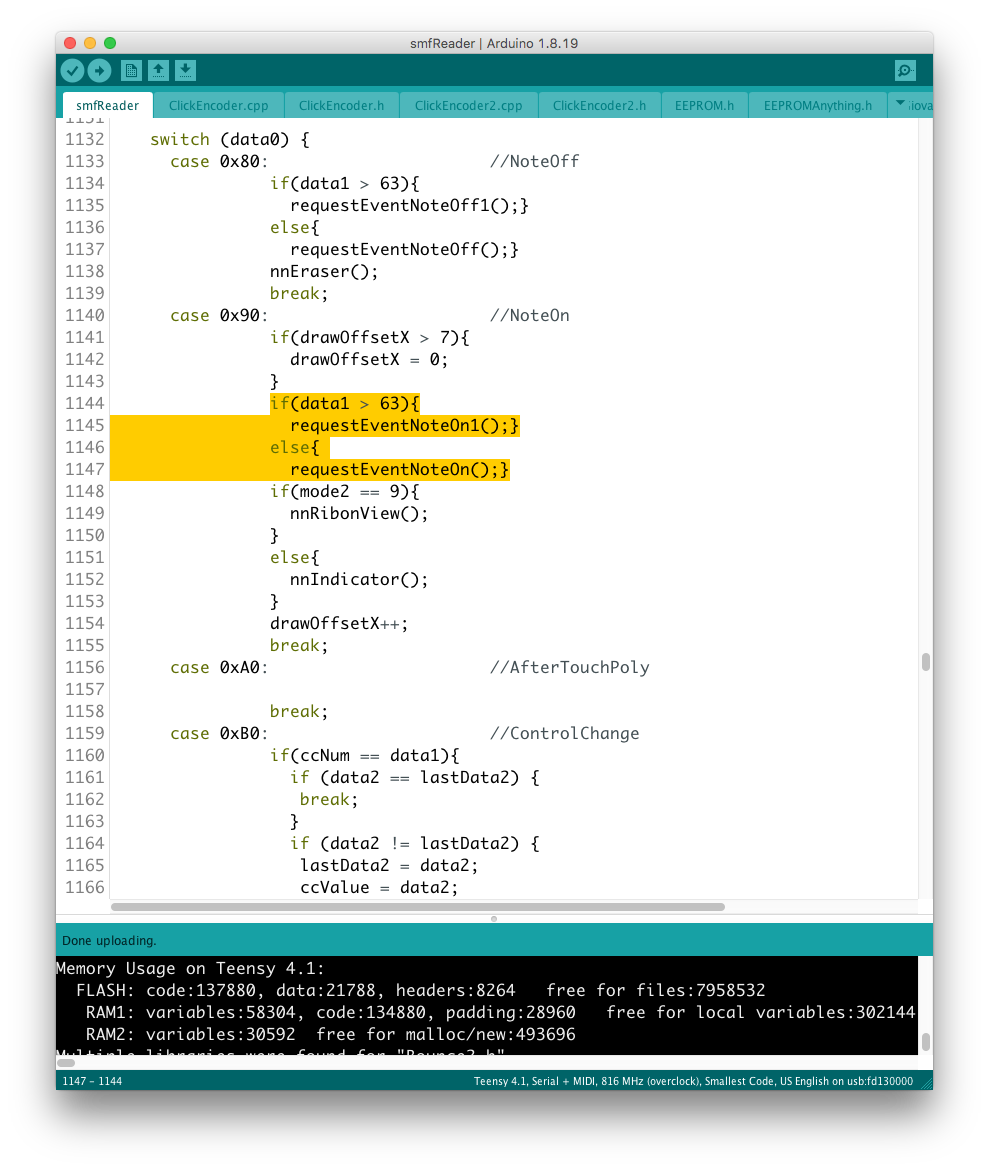Click the Verify checkmark button
989x1170 pixels.
pyautogui.click(x=72, y=70)
